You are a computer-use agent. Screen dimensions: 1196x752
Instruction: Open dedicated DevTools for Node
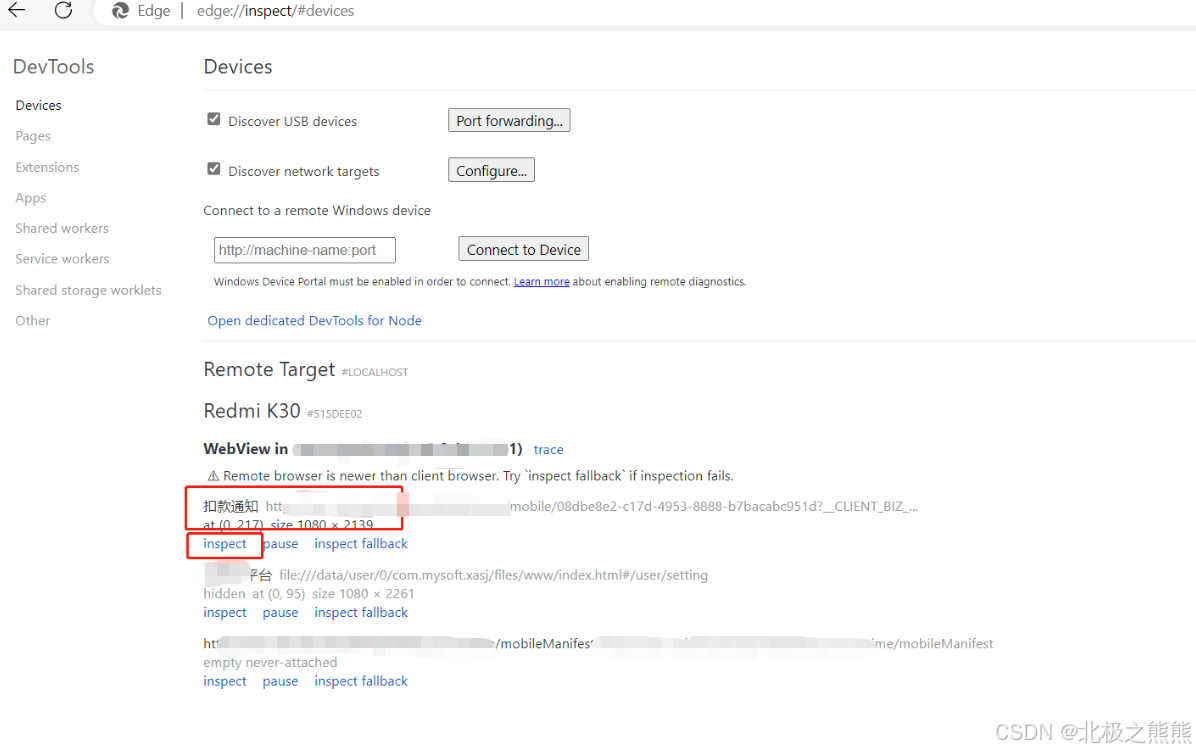tap(314, 320)
